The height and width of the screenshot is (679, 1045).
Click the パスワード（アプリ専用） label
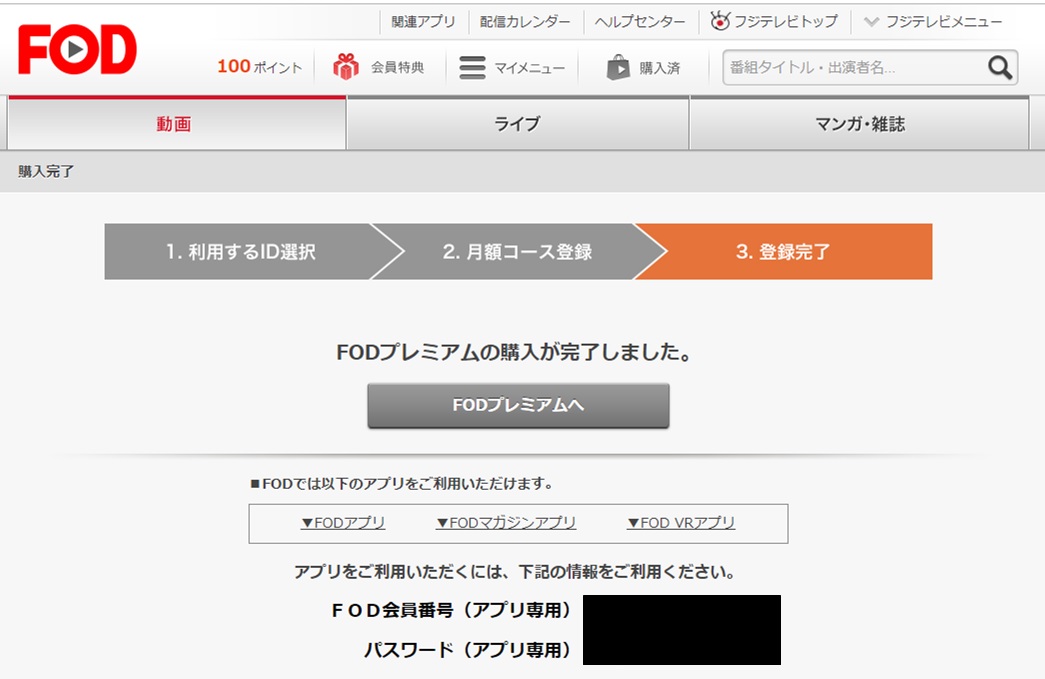click(x=468, y=650)
